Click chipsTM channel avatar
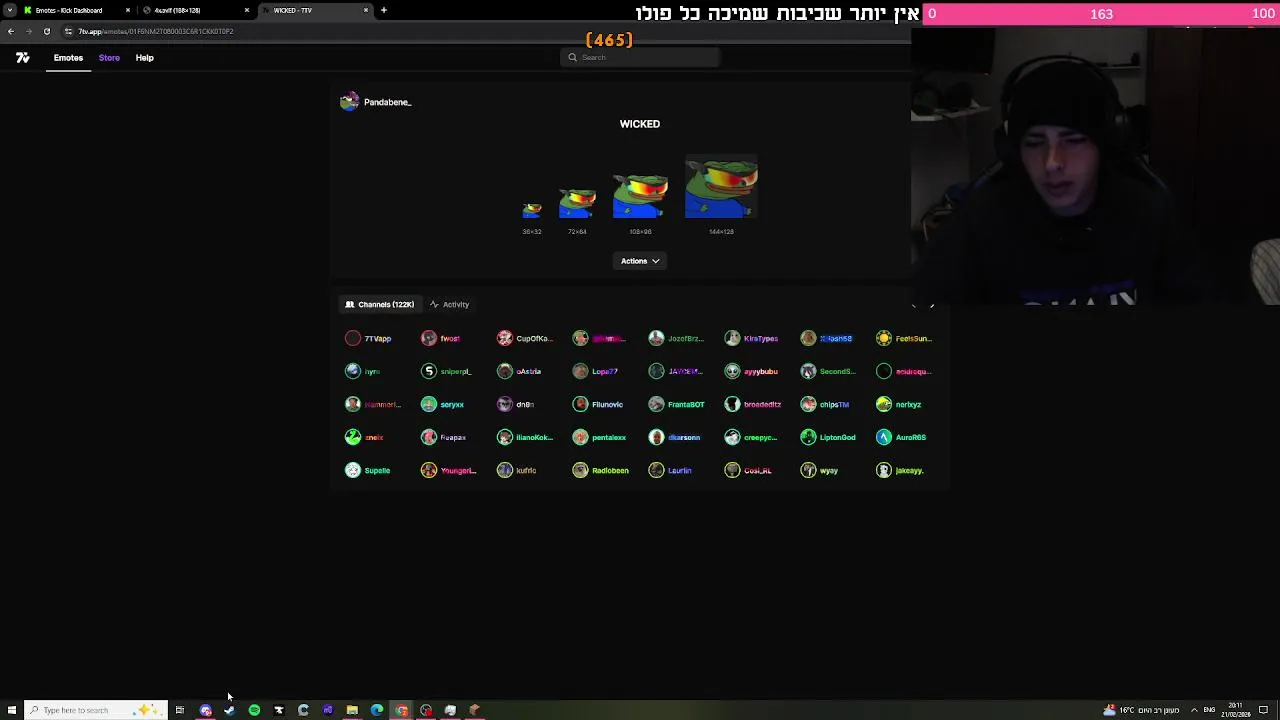Viewport: 1280px width, 720px height. click(x=809, y=404)
